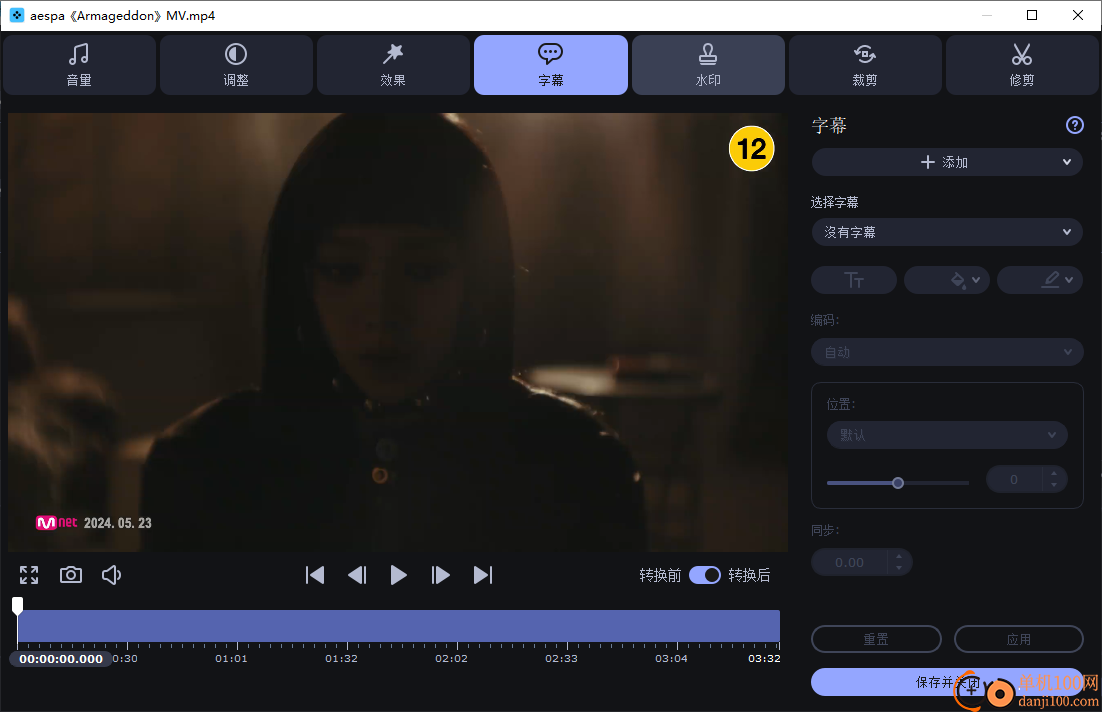Image resolution: width=1102 pixels, height=712 pixels.
Task: Click the video preview frame
Action: pos(398,332)
